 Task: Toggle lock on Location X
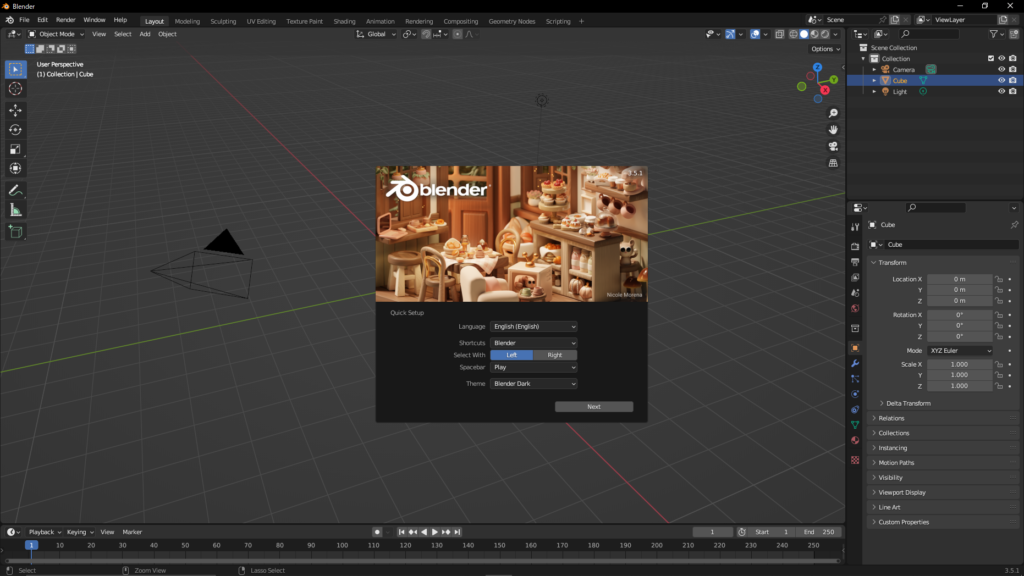tap(999, 280)
